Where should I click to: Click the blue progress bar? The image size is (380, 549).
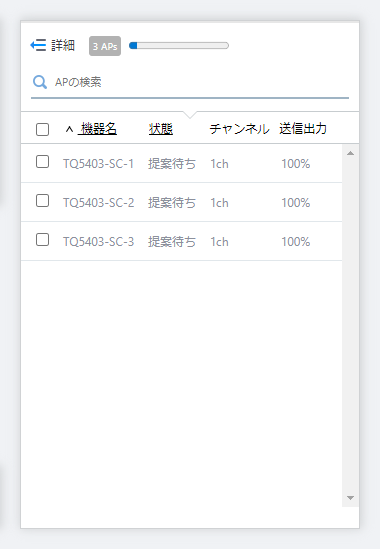179,46
